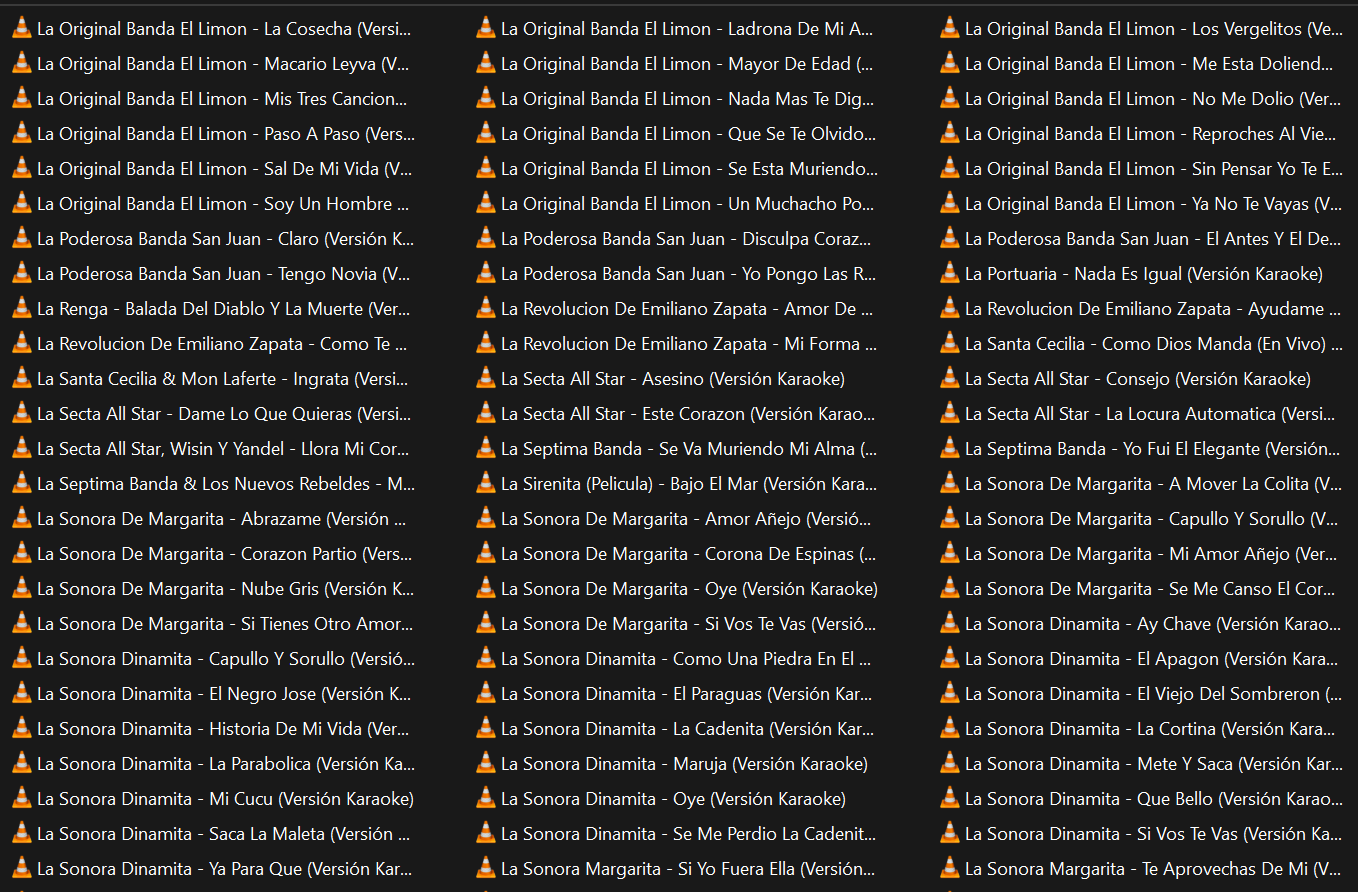Viewport: 1358px width, 892px height.
Task: Click VLC icon beside La Secta All Star - Consejo
Action: click(949, 378)
